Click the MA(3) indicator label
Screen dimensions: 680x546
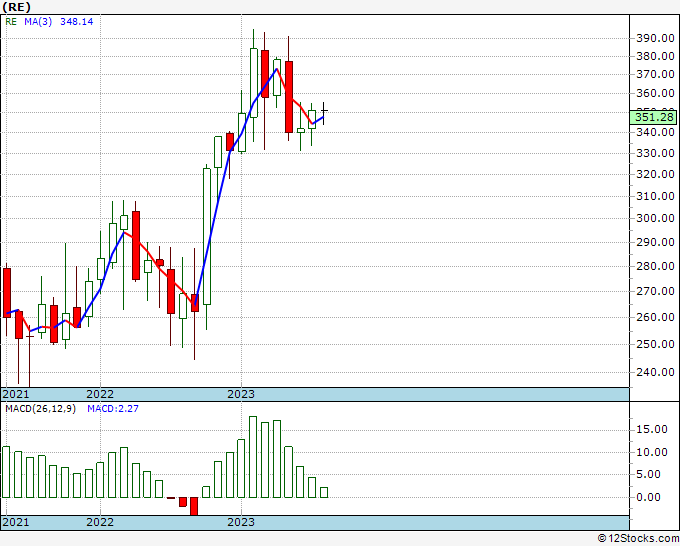(38, 21)
